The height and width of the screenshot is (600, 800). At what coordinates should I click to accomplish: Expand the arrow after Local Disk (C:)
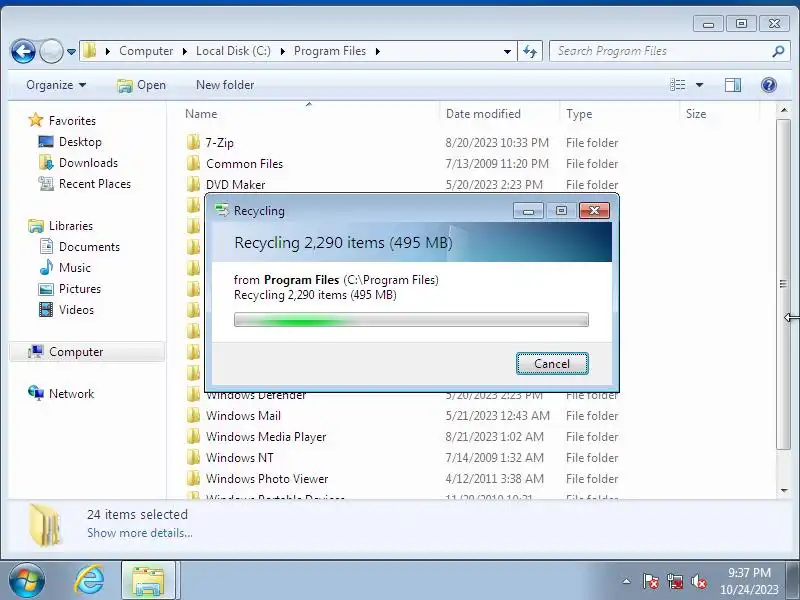point(282,51)
